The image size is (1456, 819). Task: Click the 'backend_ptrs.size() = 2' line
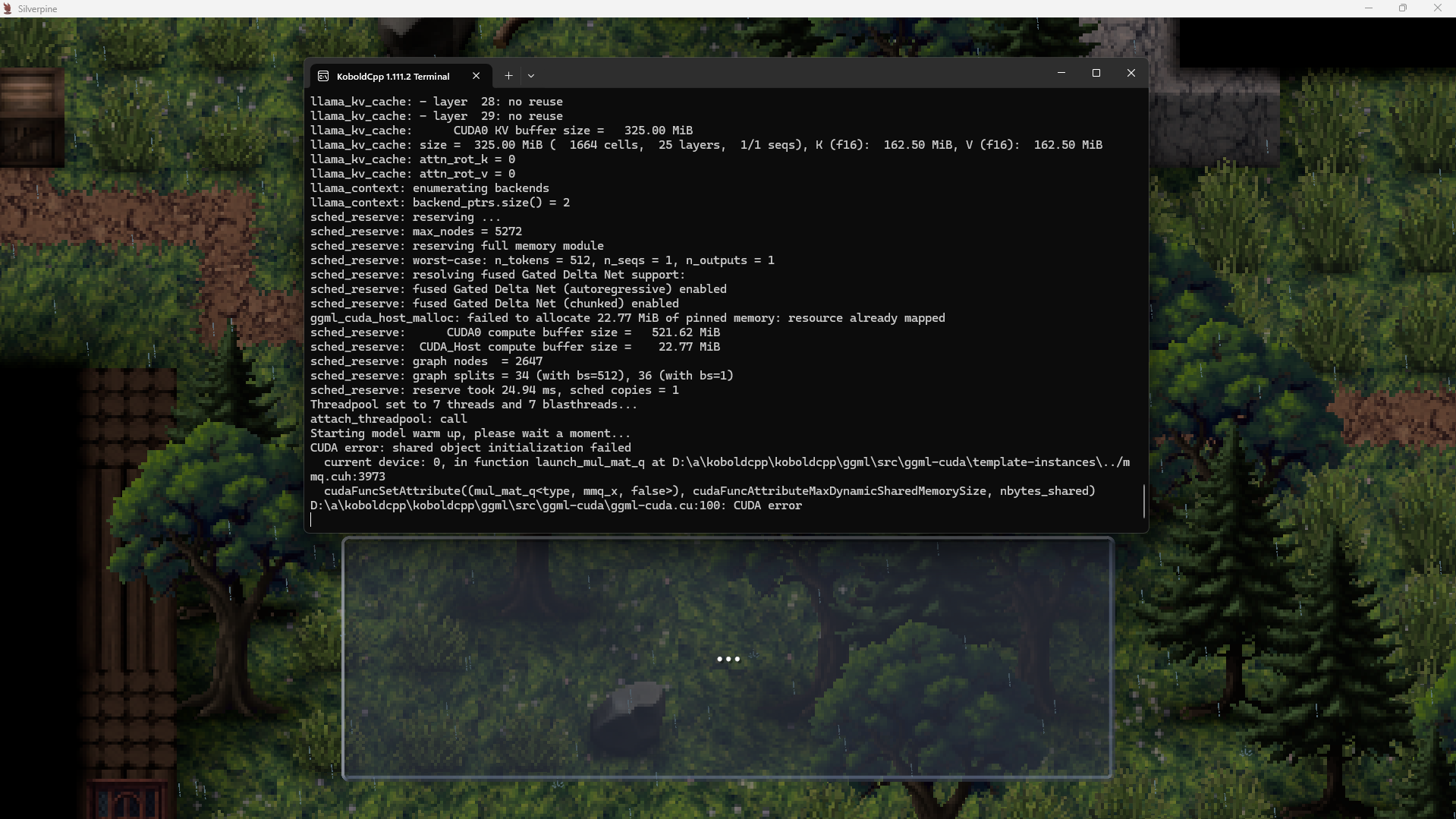pos(440,203)
